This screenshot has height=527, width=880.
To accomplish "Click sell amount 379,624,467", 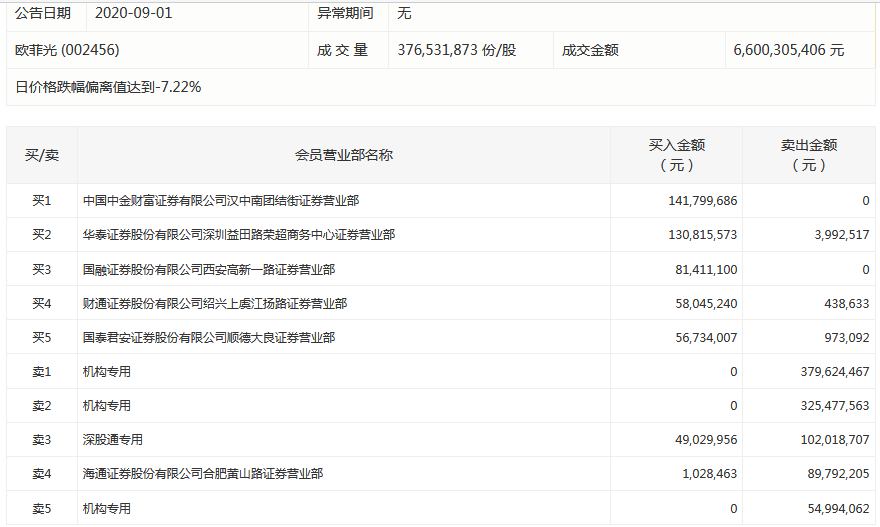I will point(835,372).
